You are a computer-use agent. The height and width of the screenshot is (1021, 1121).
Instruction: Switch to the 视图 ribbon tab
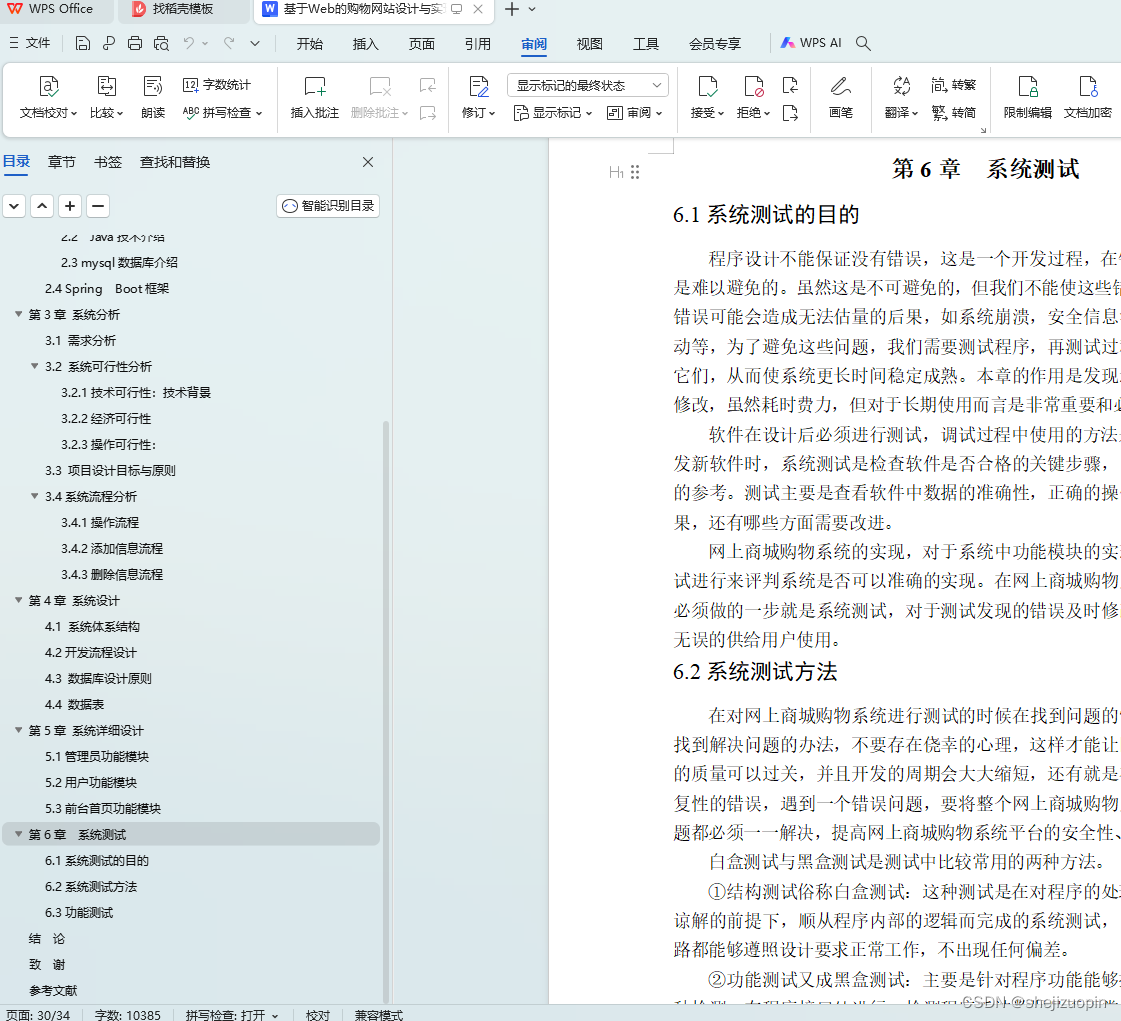[x=589, y=44]
